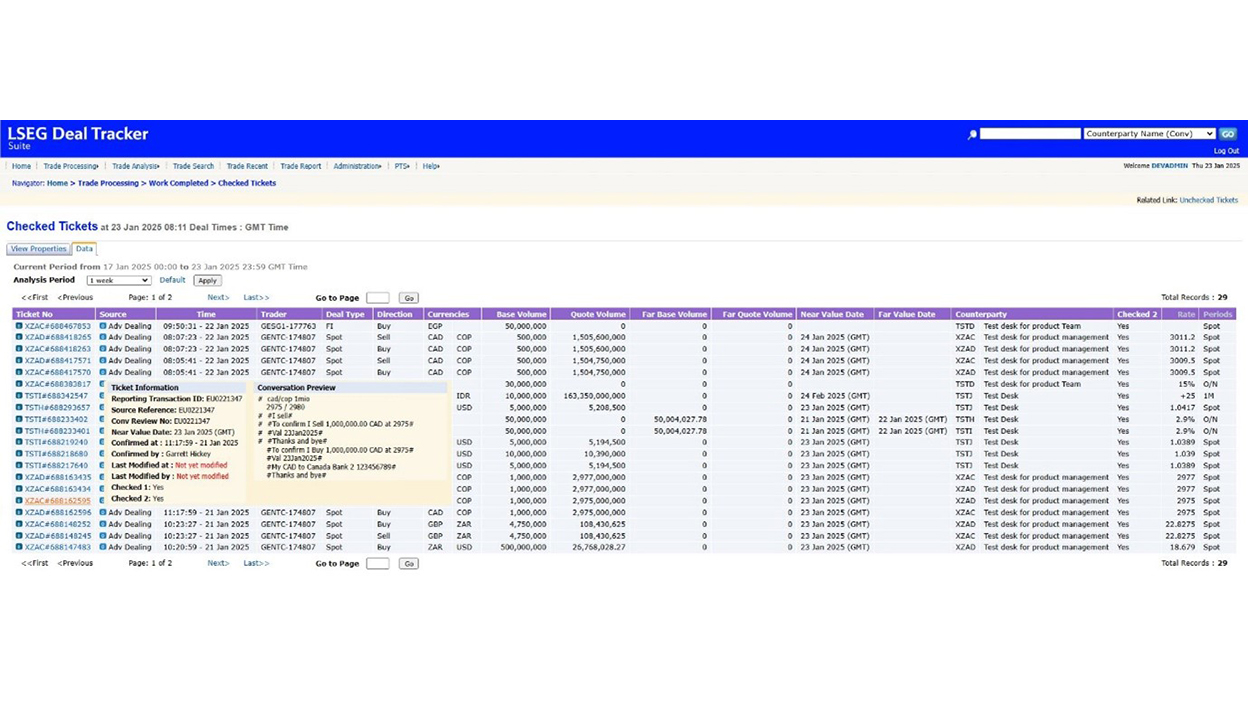Screen dimensions: 1248x702
Task: Go to Next page using top pagination
Action: pos(218,298)
